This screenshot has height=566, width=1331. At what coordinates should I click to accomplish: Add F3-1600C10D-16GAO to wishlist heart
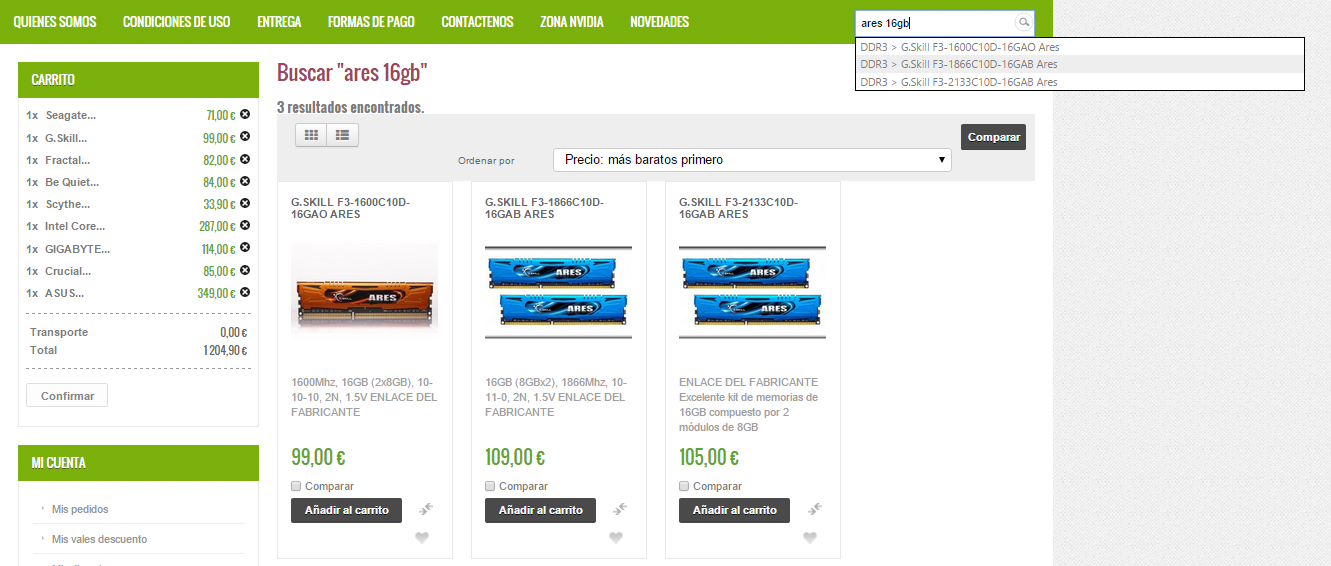tap(422, 537)
